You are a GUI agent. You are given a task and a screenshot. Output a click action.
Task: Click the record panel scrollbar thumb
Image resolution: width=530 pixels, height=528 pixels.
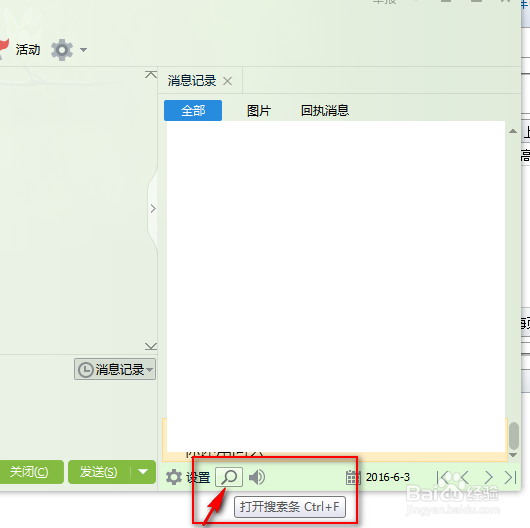point(514,436)
